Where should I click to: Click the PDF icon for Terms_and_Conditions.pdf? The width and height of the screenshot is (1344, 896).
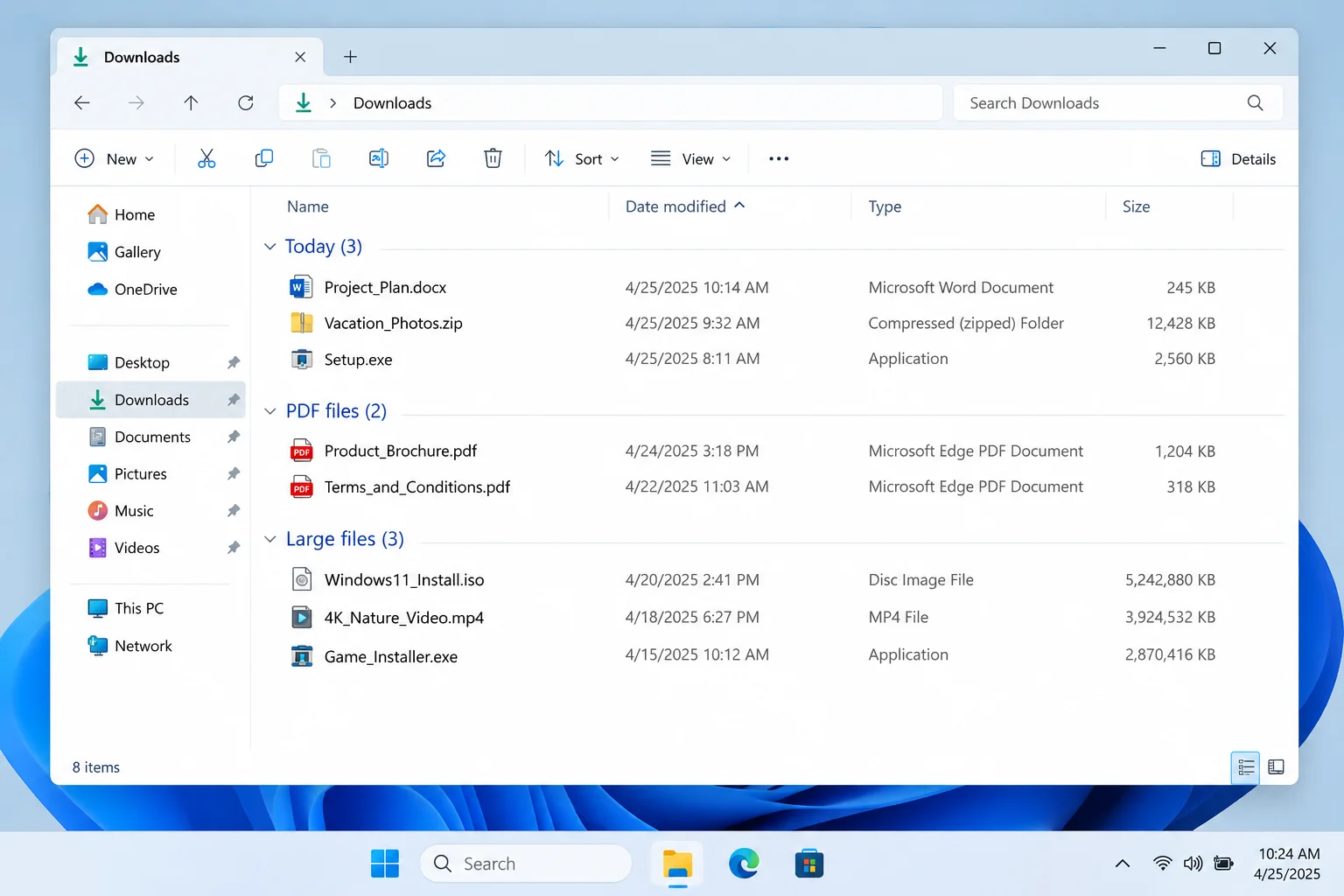[x=301, y=486]
